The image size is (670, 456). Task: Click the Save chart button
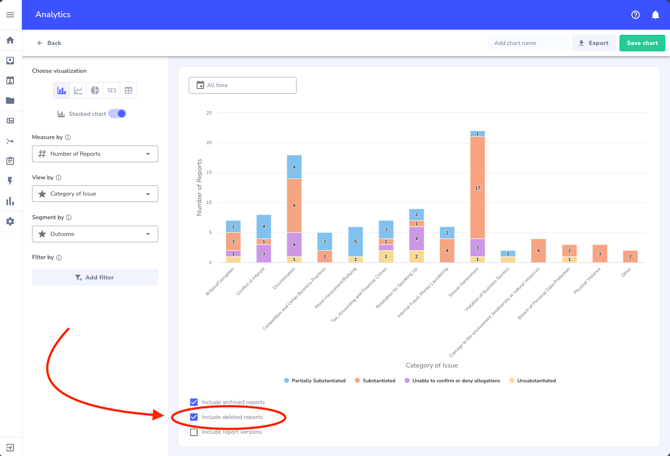641,43
